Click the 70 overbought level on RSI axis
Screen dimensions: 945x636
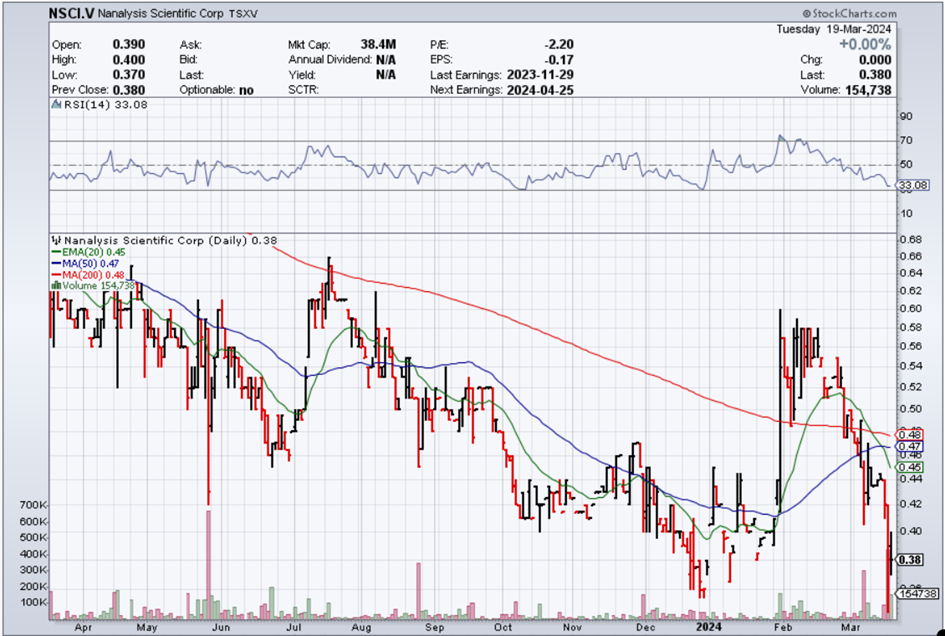906,140
